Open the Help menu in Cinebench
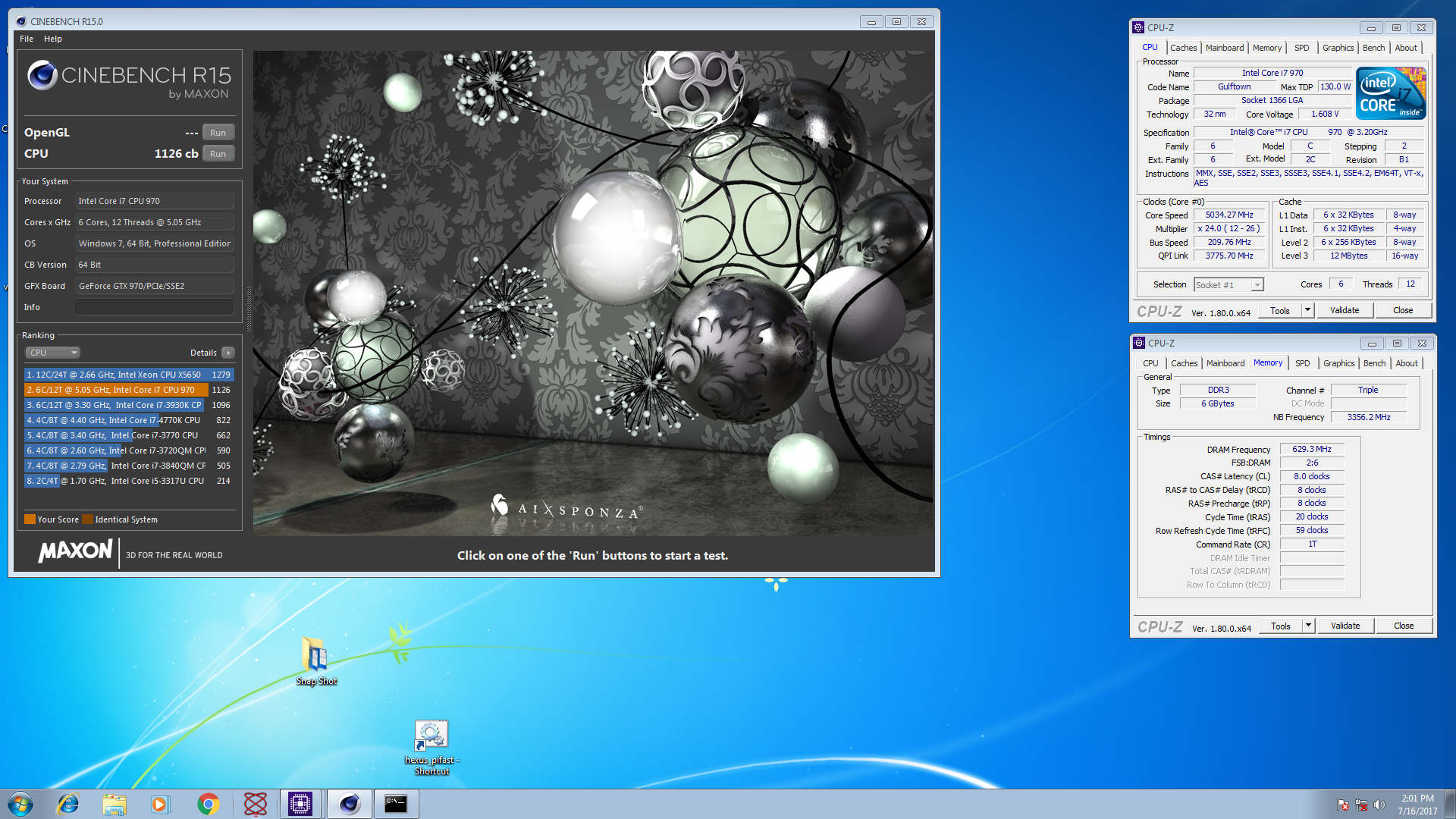 click(53, 39)
